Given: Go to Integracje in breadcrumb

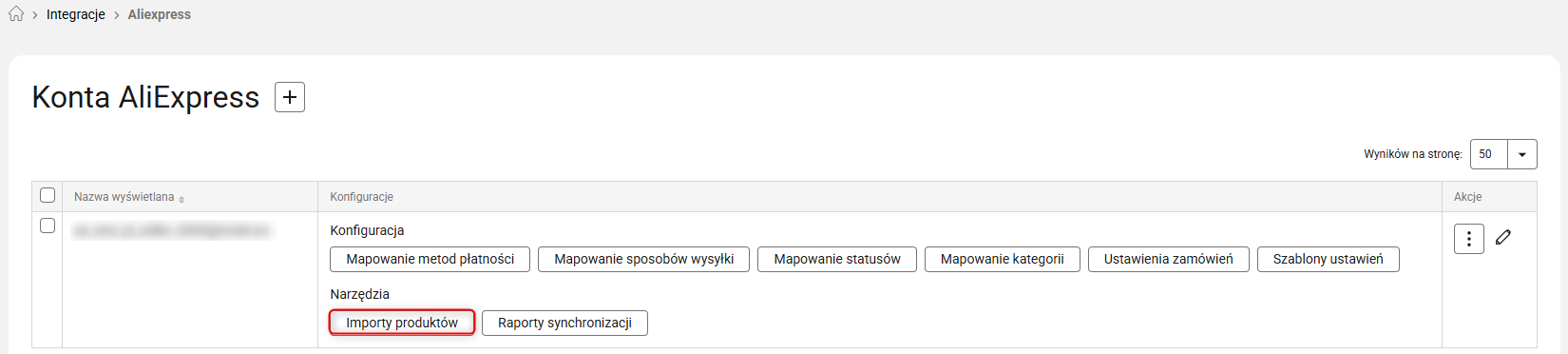Looking at the screenshot, I should click(76, 14).
